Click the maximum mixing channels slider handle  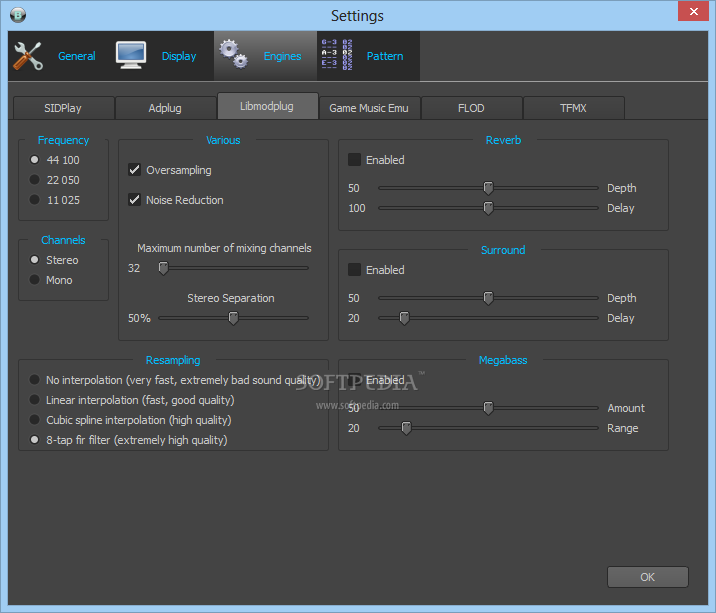pos(163,268)
